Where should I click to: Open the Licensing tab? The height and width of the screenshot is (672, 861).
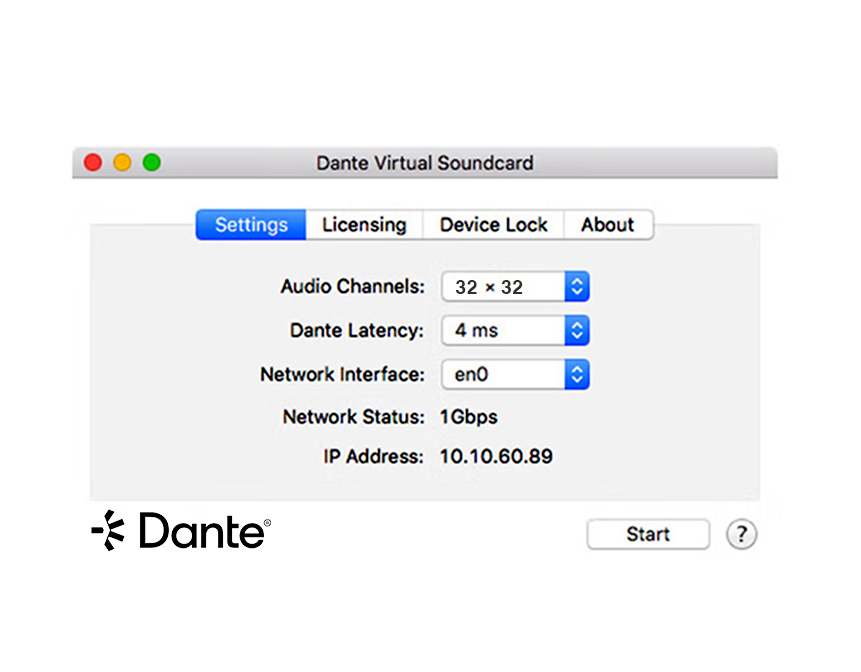click(x=364, y=225)
